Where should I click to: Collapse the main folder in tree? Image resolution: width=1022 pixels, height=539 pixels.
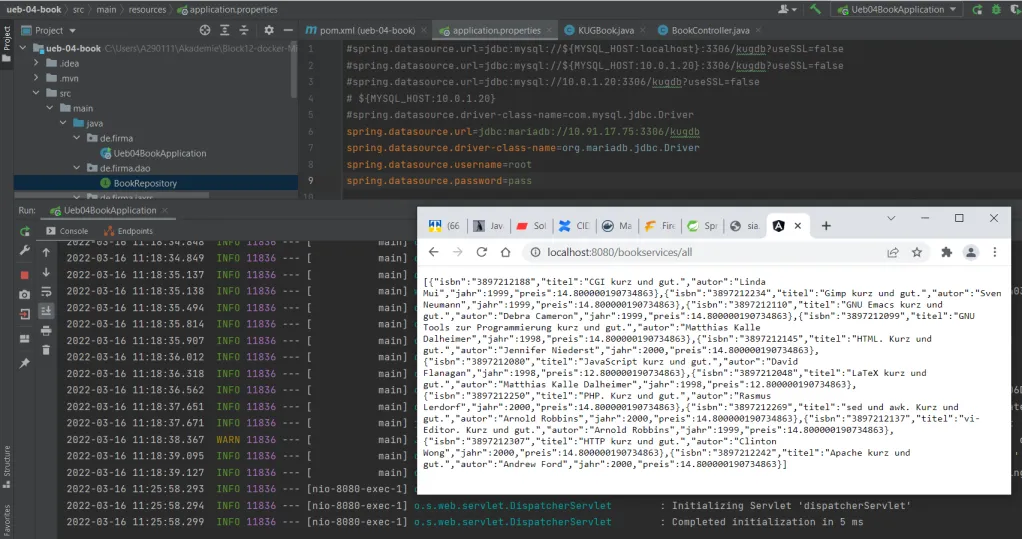coord(50,108)
